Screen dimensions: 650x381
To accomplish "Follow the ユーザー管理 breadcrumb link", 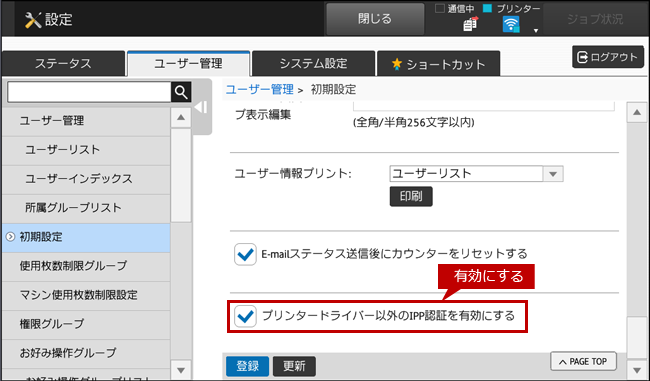I will pos(260,90).
